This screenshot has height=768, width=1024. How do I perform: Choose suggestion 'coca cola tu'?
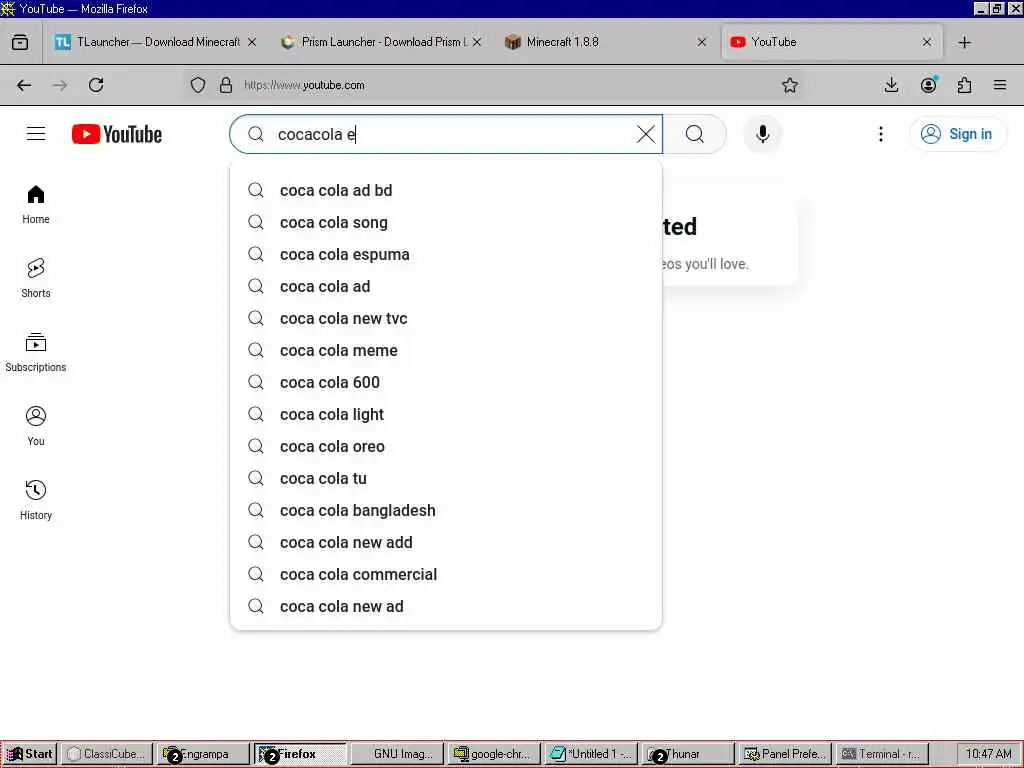(446, 478)
